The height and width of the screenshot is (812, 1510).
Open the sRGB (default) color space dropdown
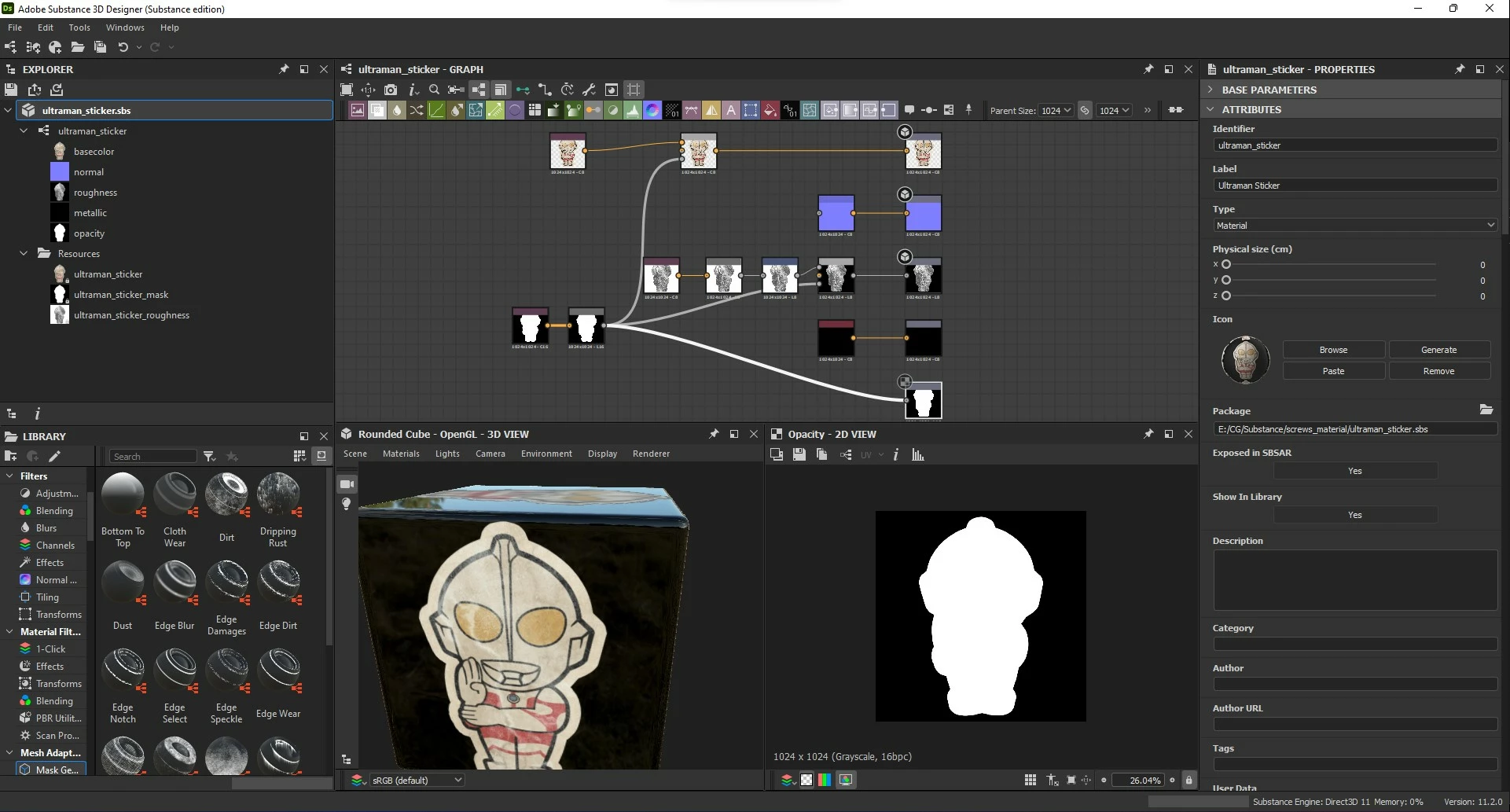(x=416, y=780)
